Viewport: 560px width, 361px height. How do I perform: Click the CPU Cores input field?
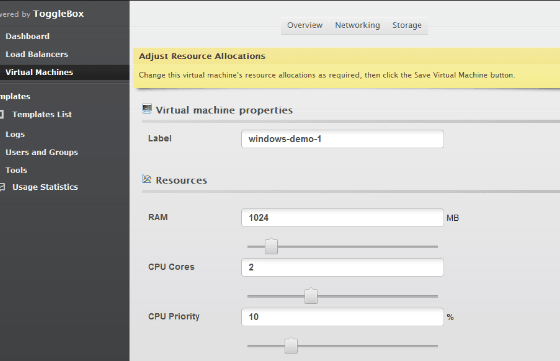click(342, 267)
